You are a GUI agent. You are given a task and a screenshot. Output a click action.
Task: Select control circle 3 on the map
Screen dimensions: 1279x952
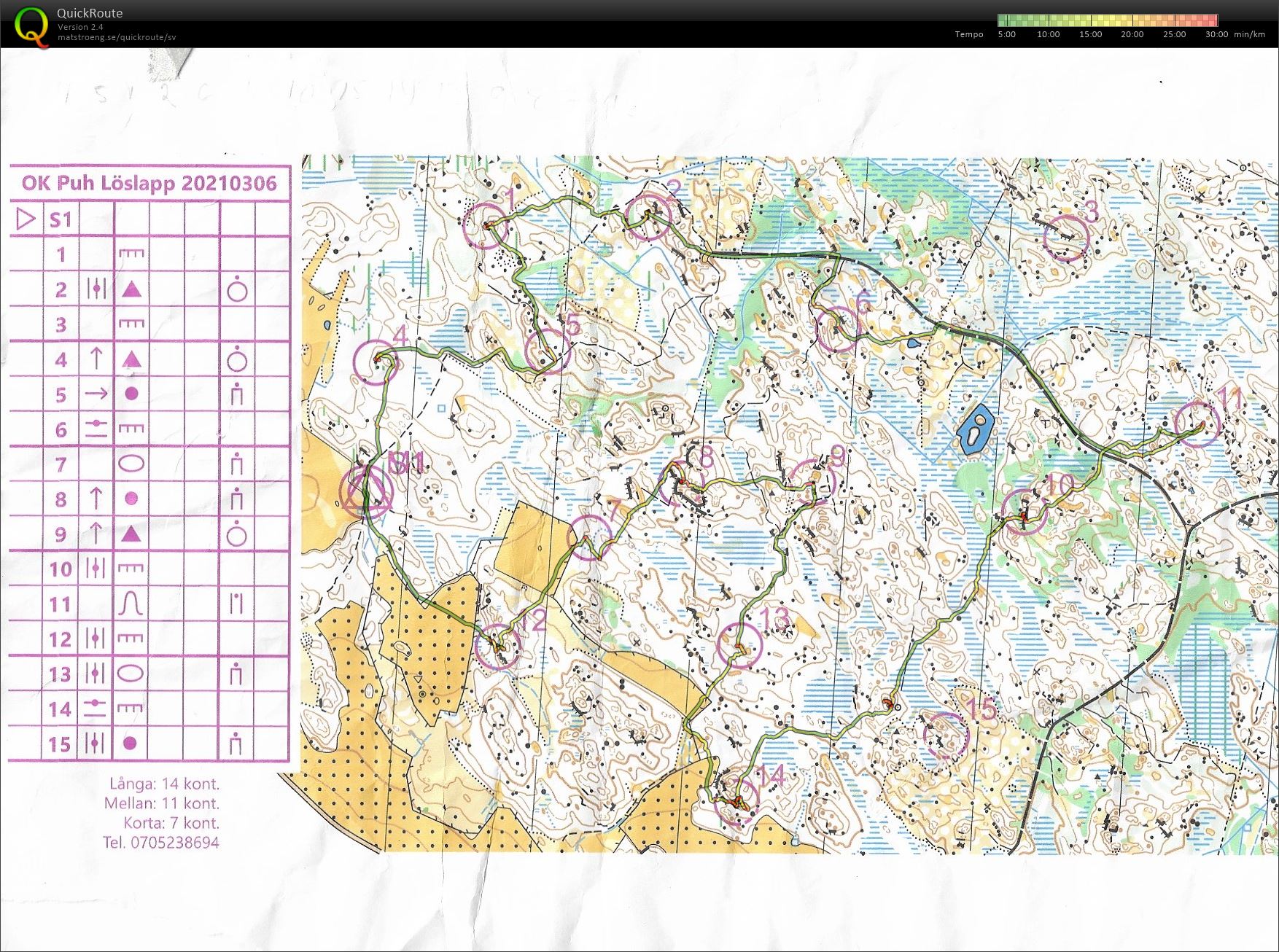tap(1066, 237)
